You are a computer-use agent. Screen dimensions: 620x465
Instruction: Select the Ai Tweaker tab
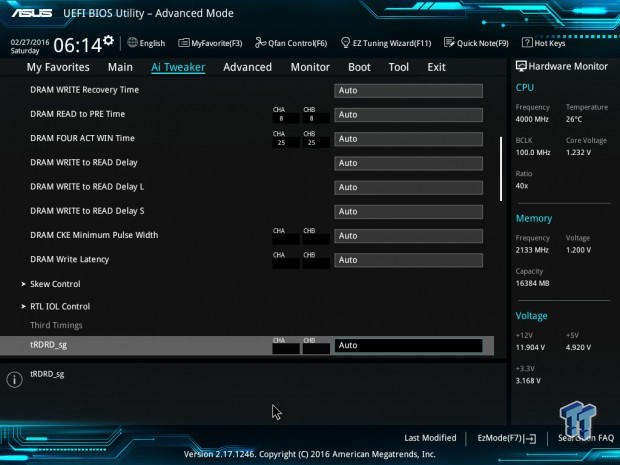[x=178, y=67]
